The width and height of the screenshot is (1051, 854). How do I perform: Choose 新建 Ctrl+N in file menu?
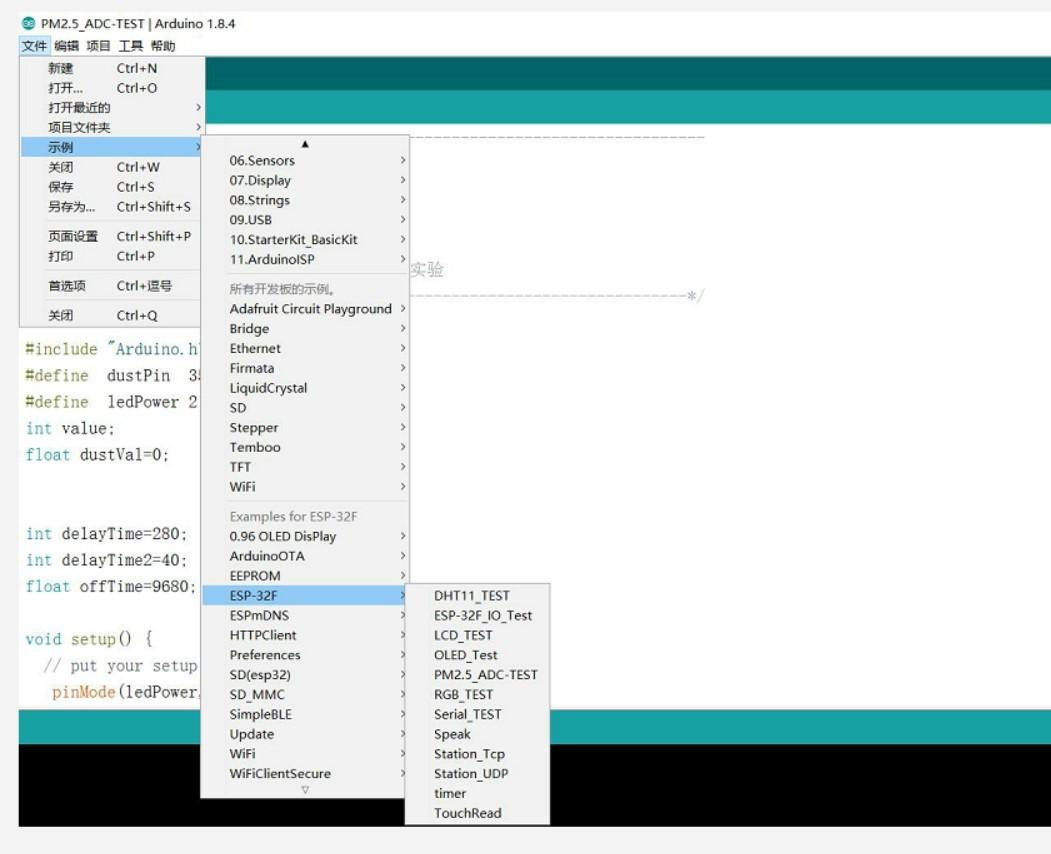(x=111, y=68)
